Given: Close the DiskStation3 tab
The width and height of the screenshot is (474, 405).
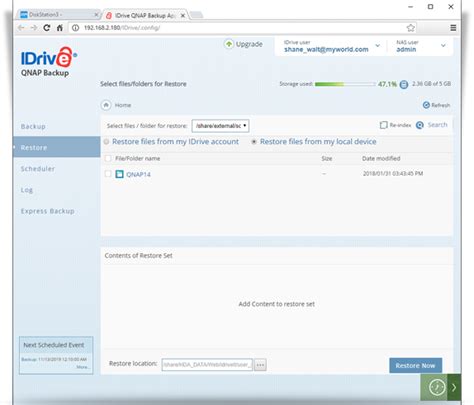Looking at the screenshot, I should click(96, 15).
